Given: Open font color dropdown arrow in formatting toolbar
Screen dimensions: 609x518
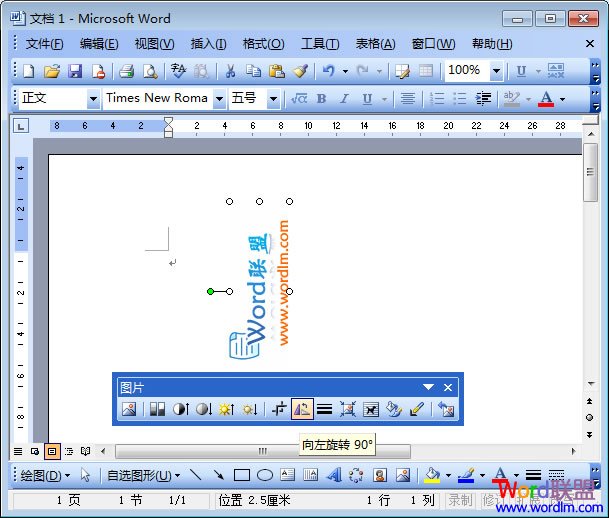Looking at the screenshot, I should pyautogui.click(x=562, y=99).
